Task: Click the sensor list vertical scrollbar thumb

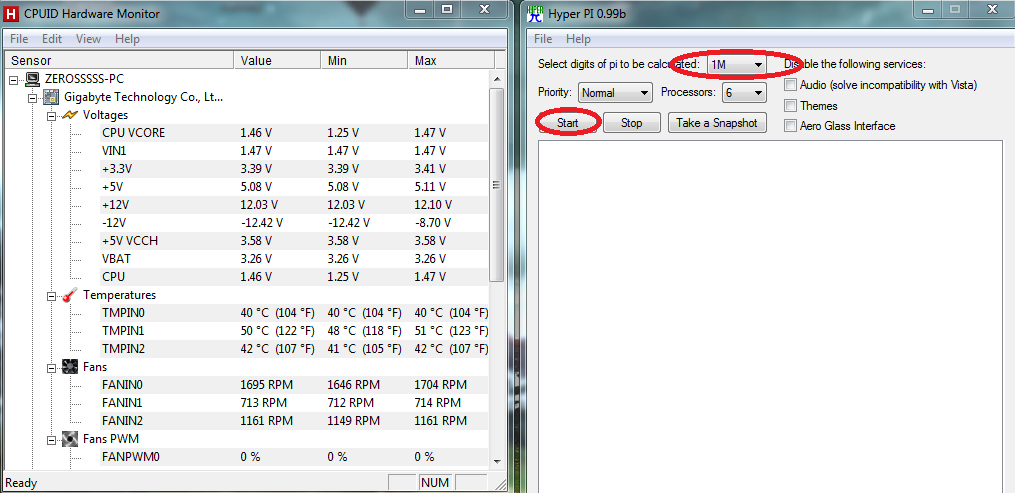Action: (x=496, y=185)
